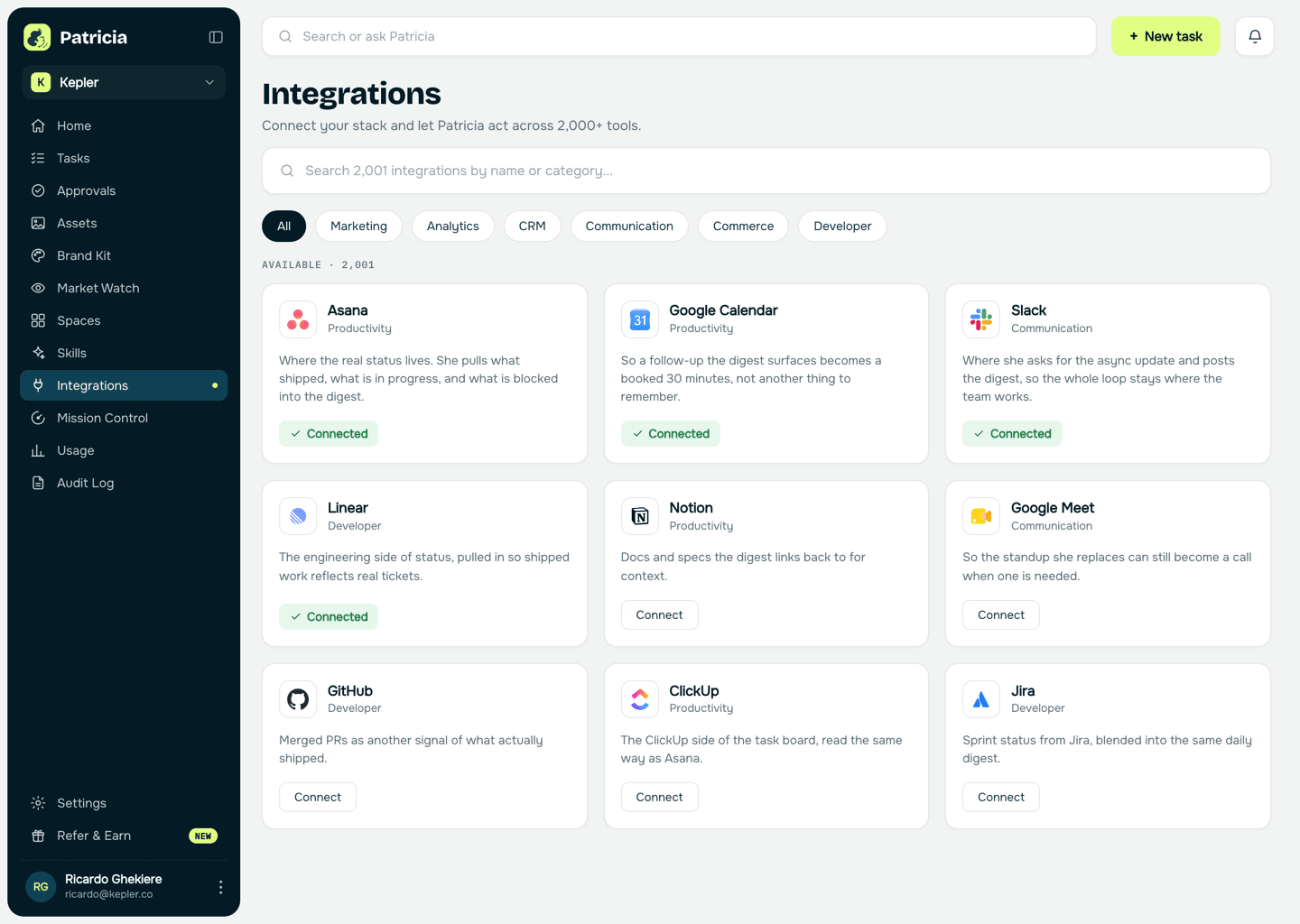The width and height of the screenshot is (1300, 924).
Task: Click the Home sidebar icon
Action: (38, 125)
